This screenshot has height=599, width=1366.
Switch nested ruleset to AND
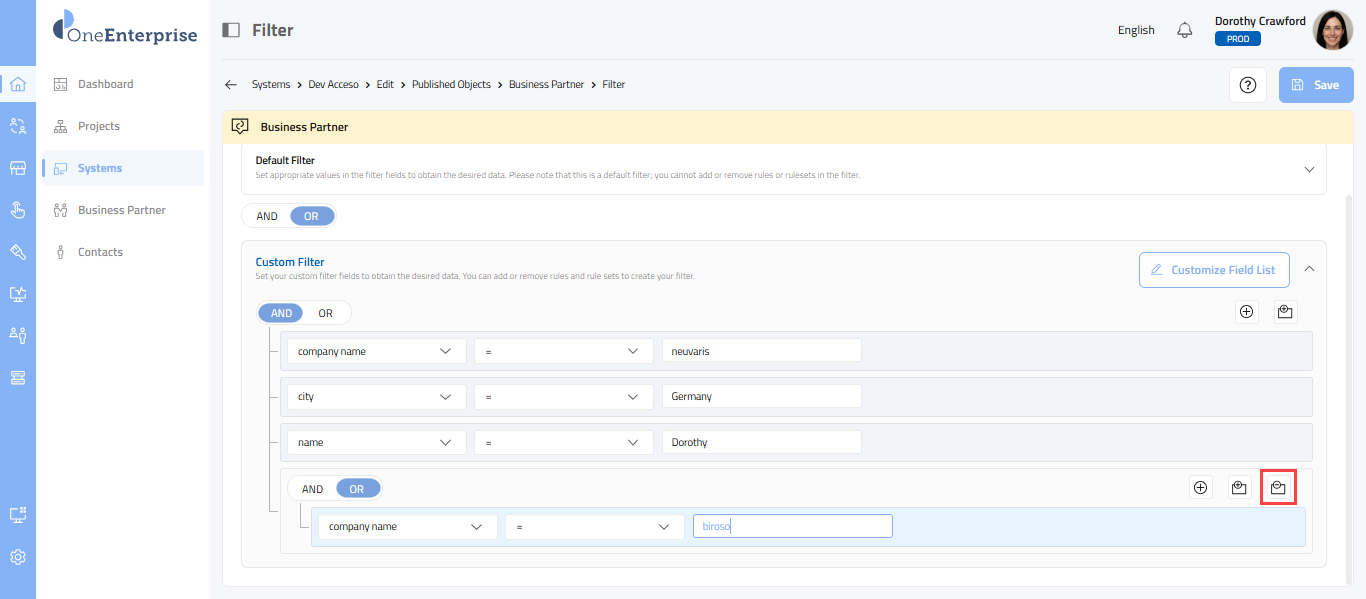click(x=313, y=489)
